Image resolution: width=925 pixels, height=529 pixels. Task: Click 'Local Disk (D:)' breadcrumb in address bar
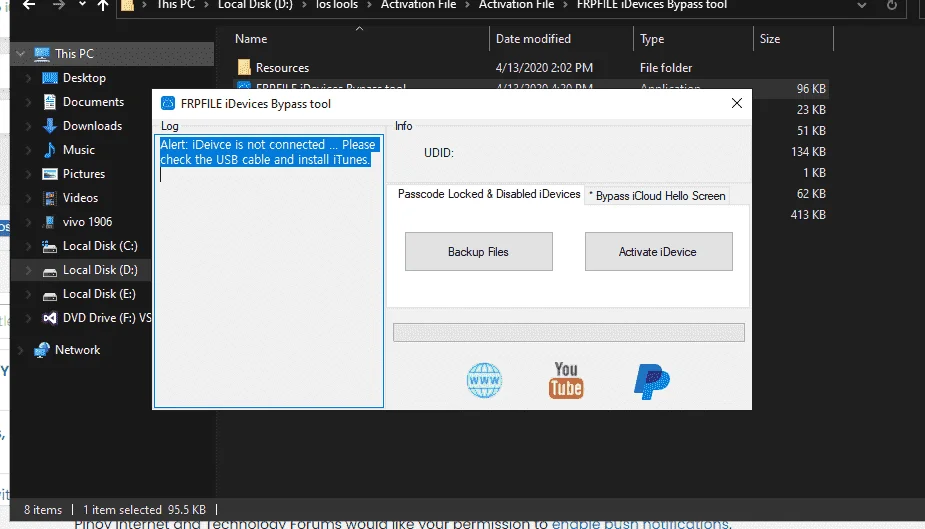coord(255,5)
